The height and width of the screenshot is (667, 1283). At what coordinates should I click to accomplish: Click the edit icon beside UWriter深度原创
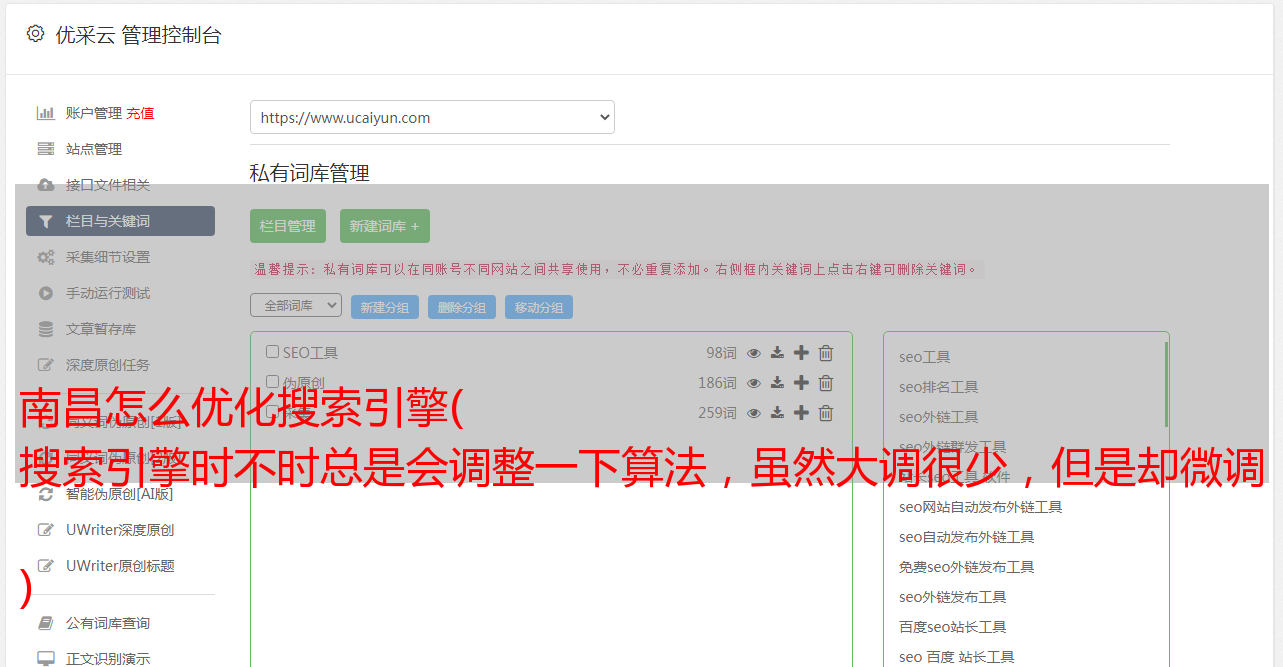point(46,530)
